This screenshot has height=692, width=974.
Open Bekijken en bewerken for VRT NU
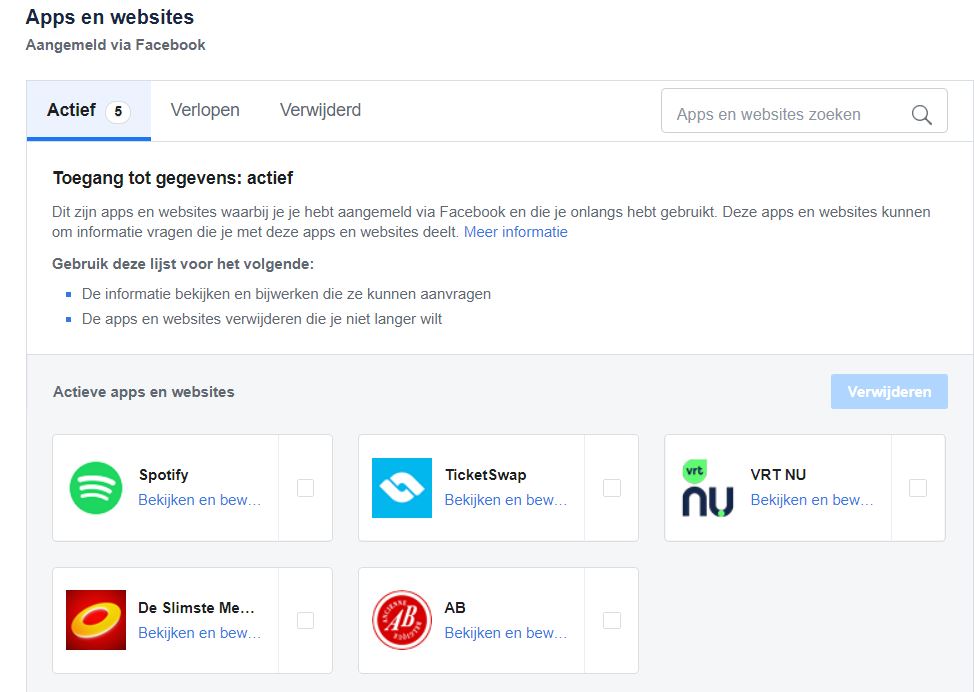(811, 500)
